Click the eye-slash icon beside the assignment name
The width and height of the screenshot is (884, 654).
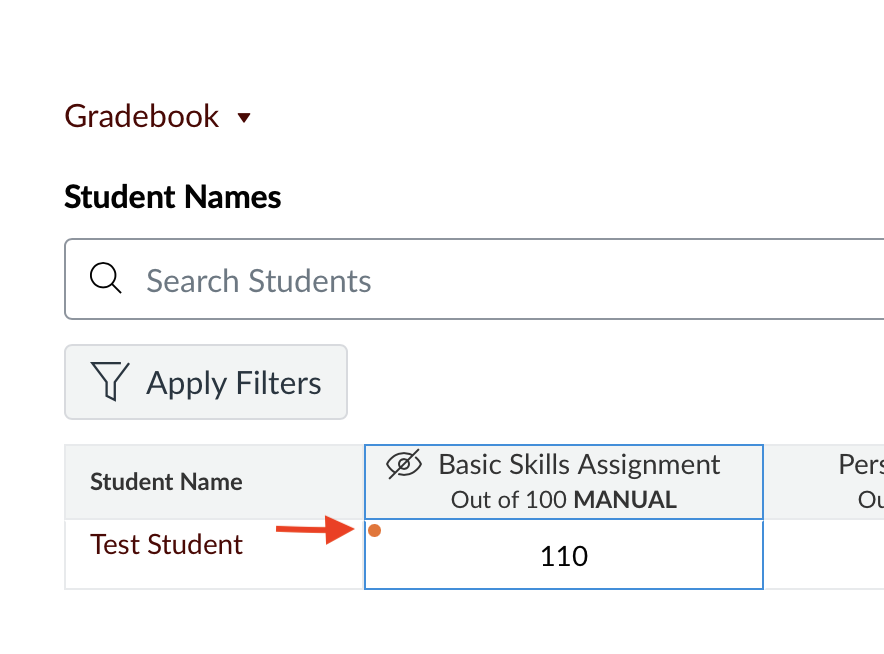click(x=403, y=463)
